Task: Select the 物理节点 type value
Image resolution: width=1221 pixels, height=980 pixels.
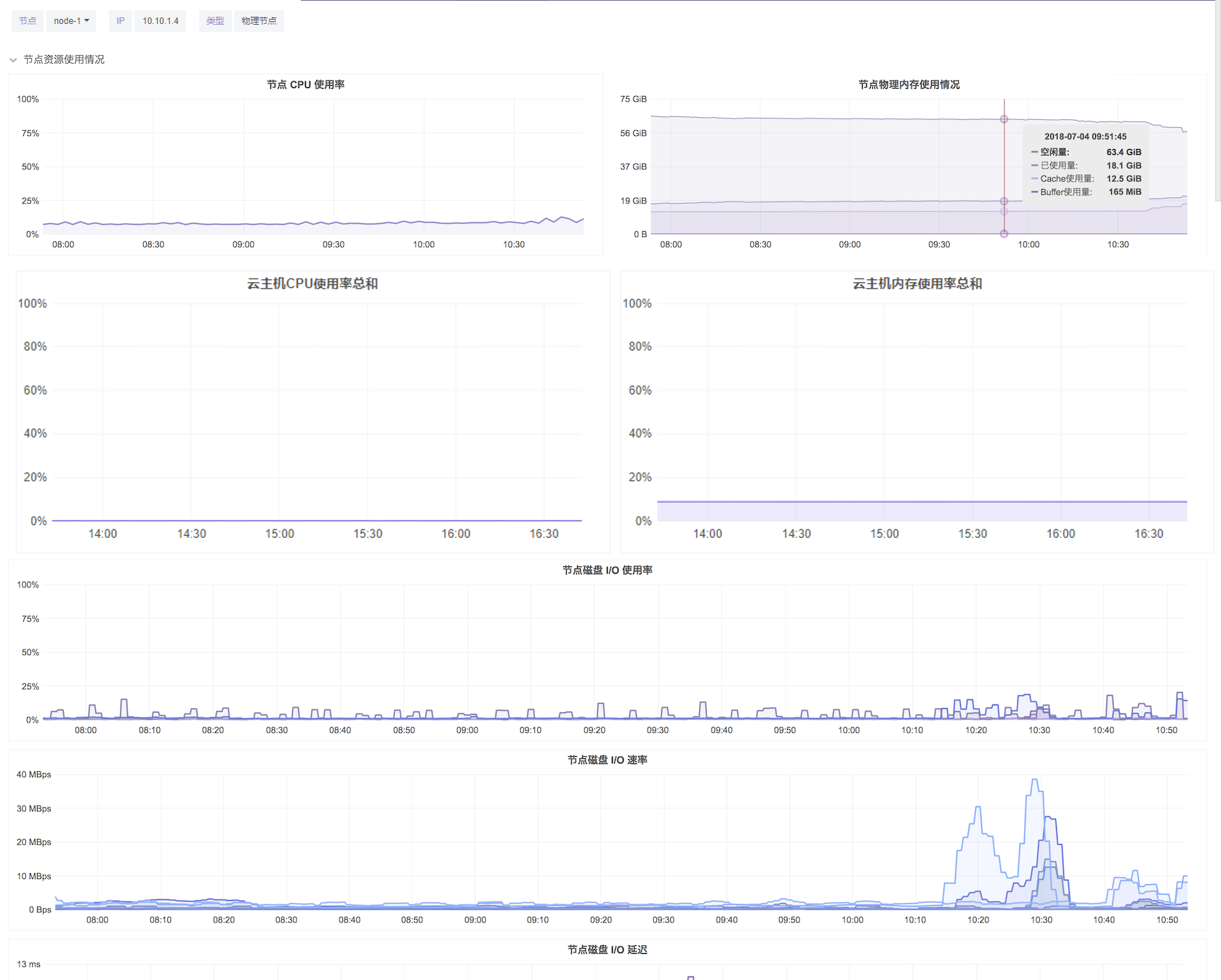Action: click(259, 21)
